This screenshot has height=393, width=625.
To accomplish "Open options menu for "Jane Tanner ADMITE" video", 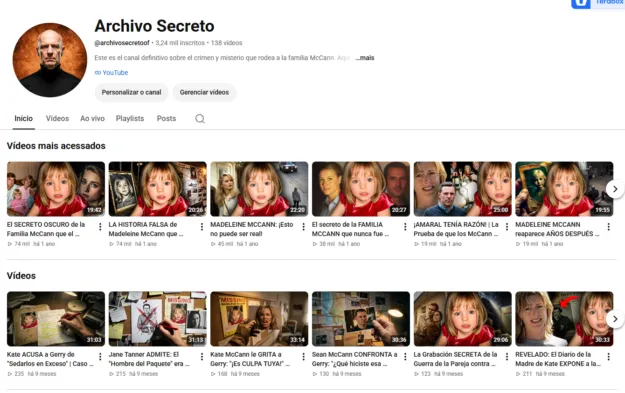I will pyautogui.click(x=202, y=357).
